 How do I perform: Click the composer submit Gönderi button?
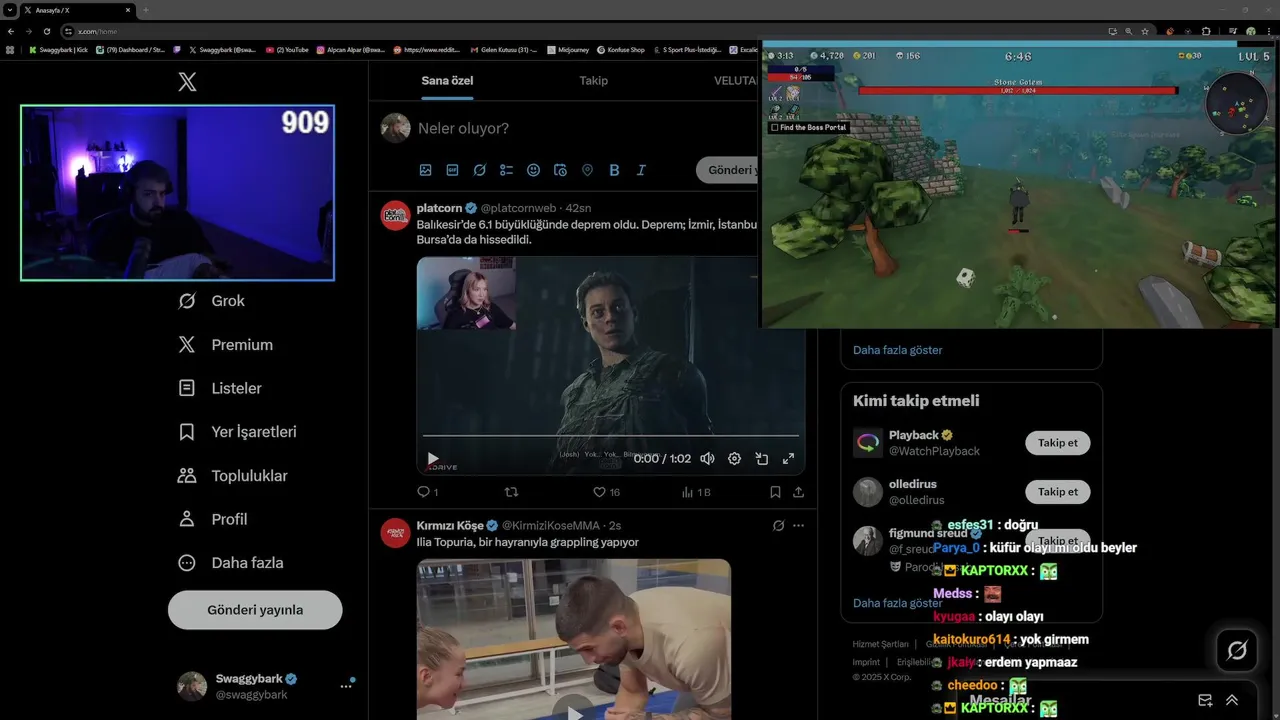coord(728,170)
